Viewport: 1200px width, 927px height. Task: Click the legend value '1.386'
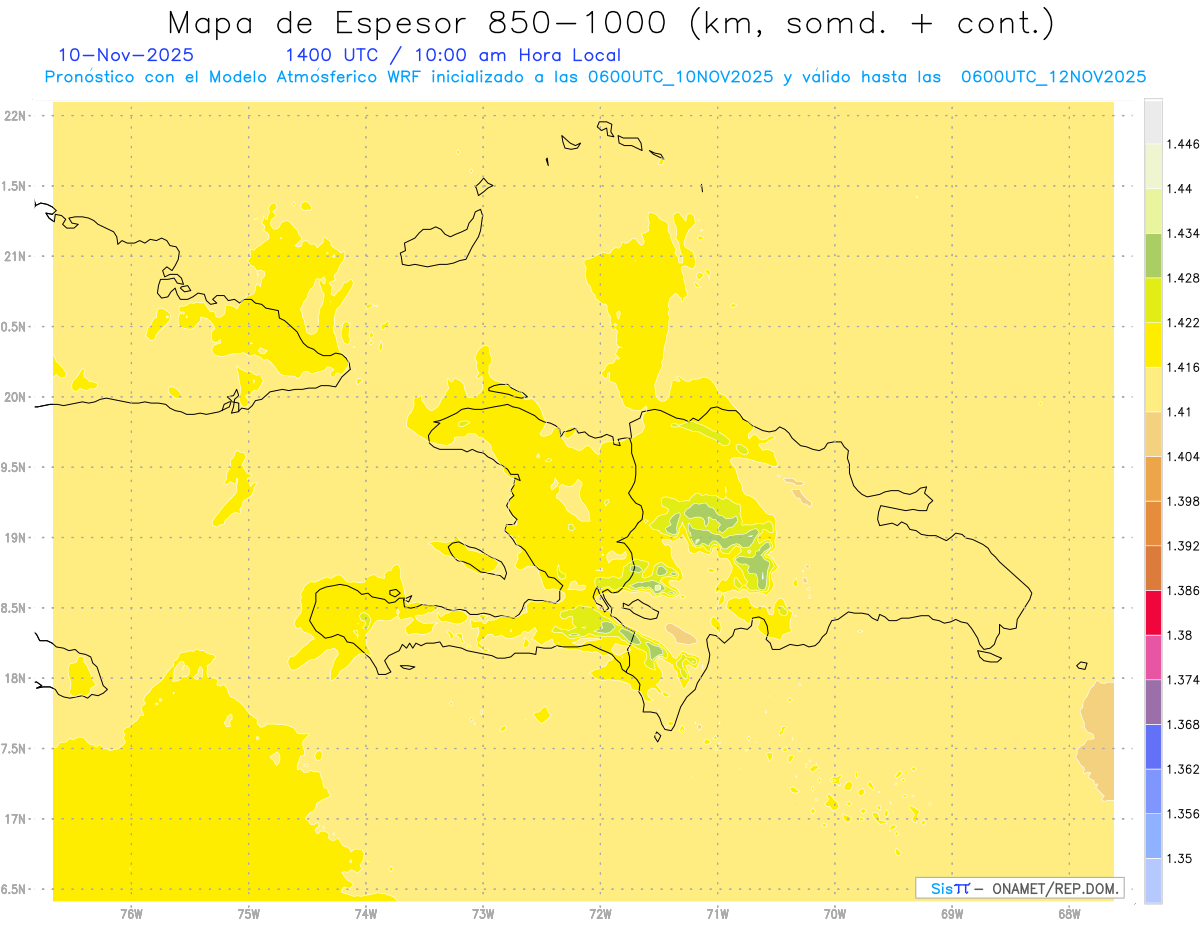[1183, 591]
